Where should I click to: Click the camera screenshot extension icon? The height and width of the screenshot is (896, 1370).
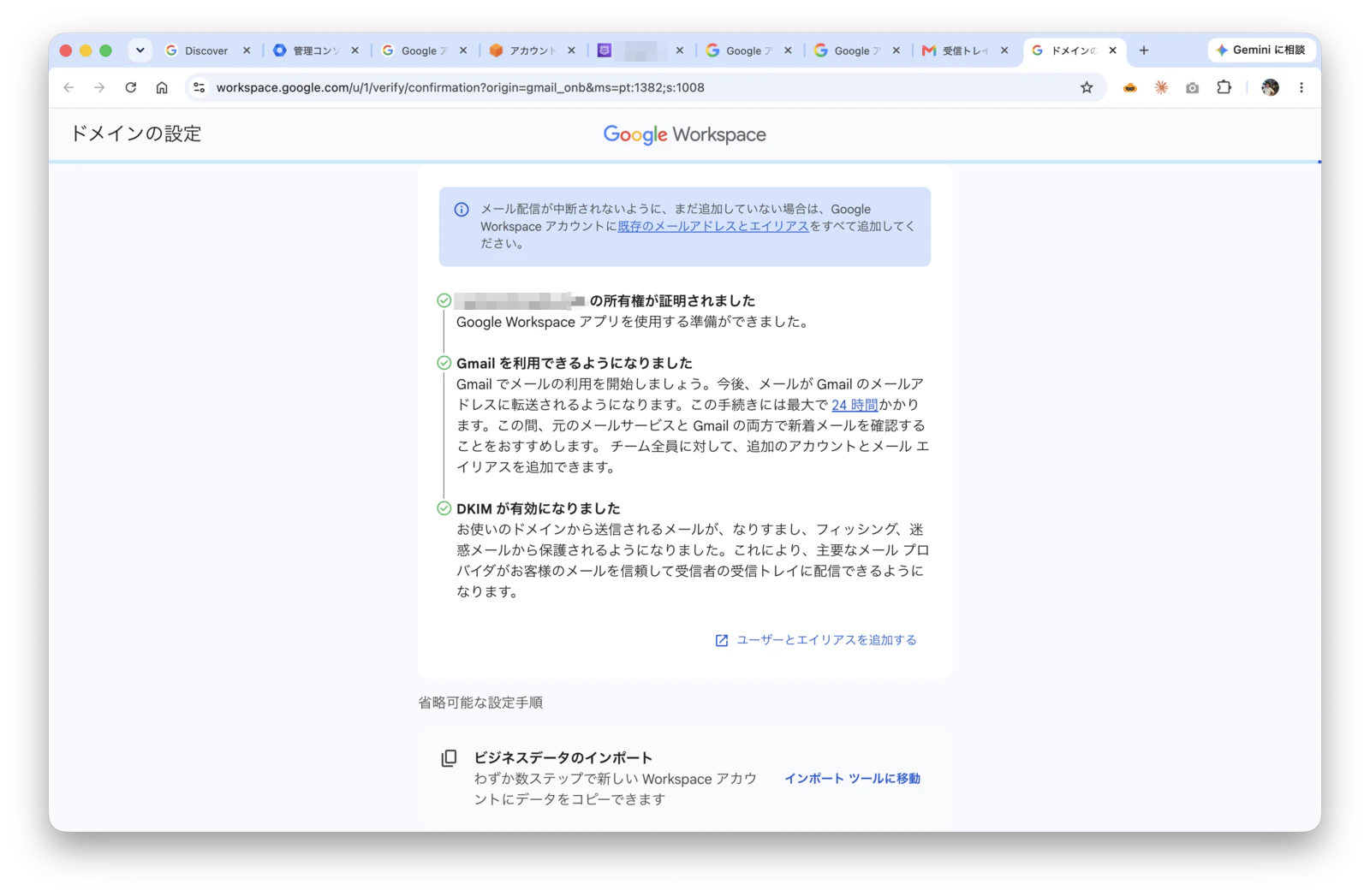click(1193, 87)
